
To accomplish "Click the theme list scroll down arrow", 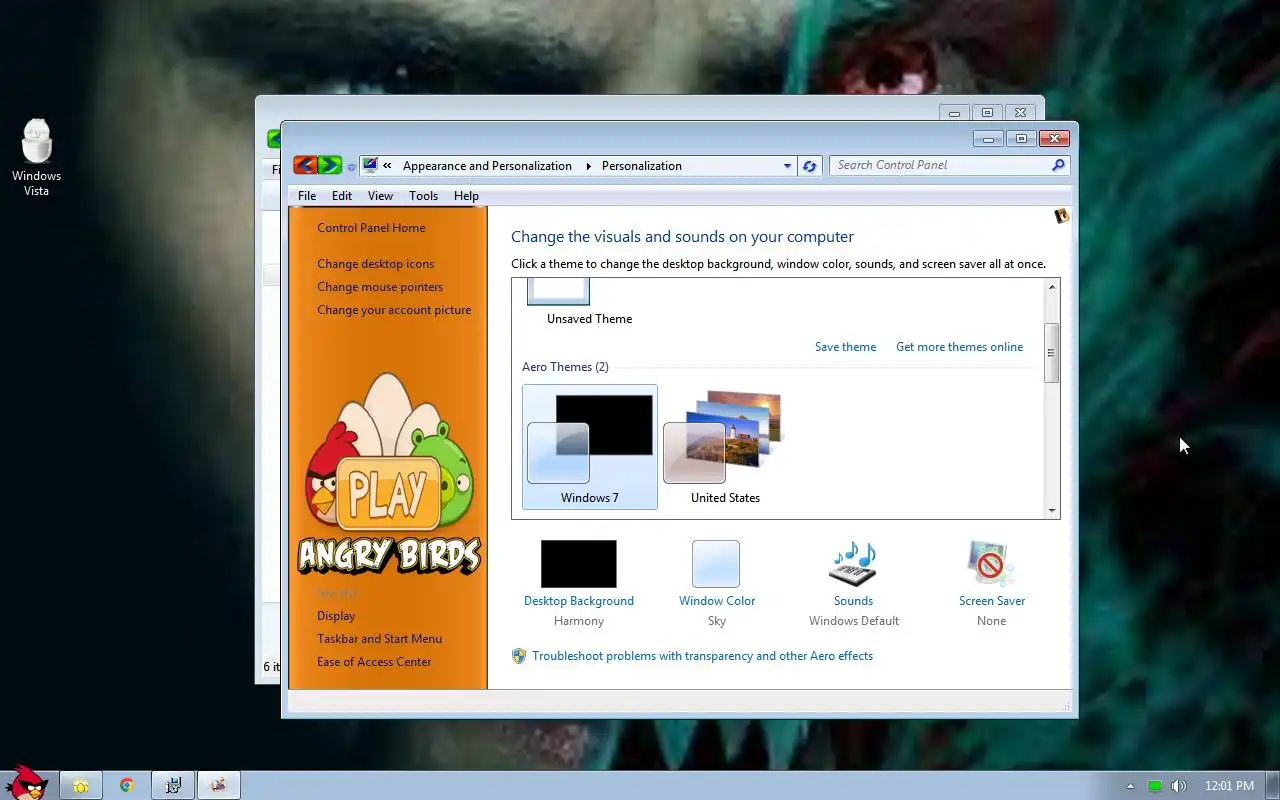I will [1051, 510].
